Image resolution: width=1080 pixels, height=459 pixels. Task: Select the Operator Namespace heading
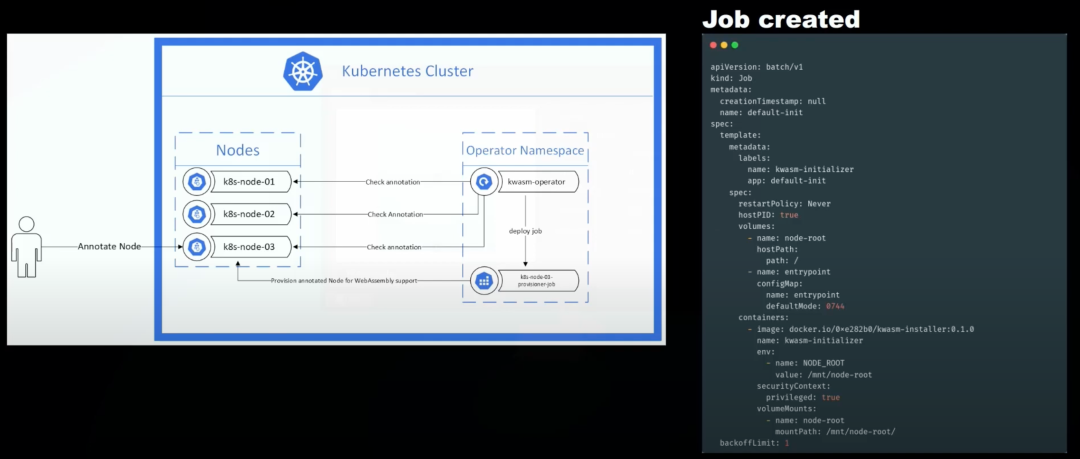click(525, 150)
